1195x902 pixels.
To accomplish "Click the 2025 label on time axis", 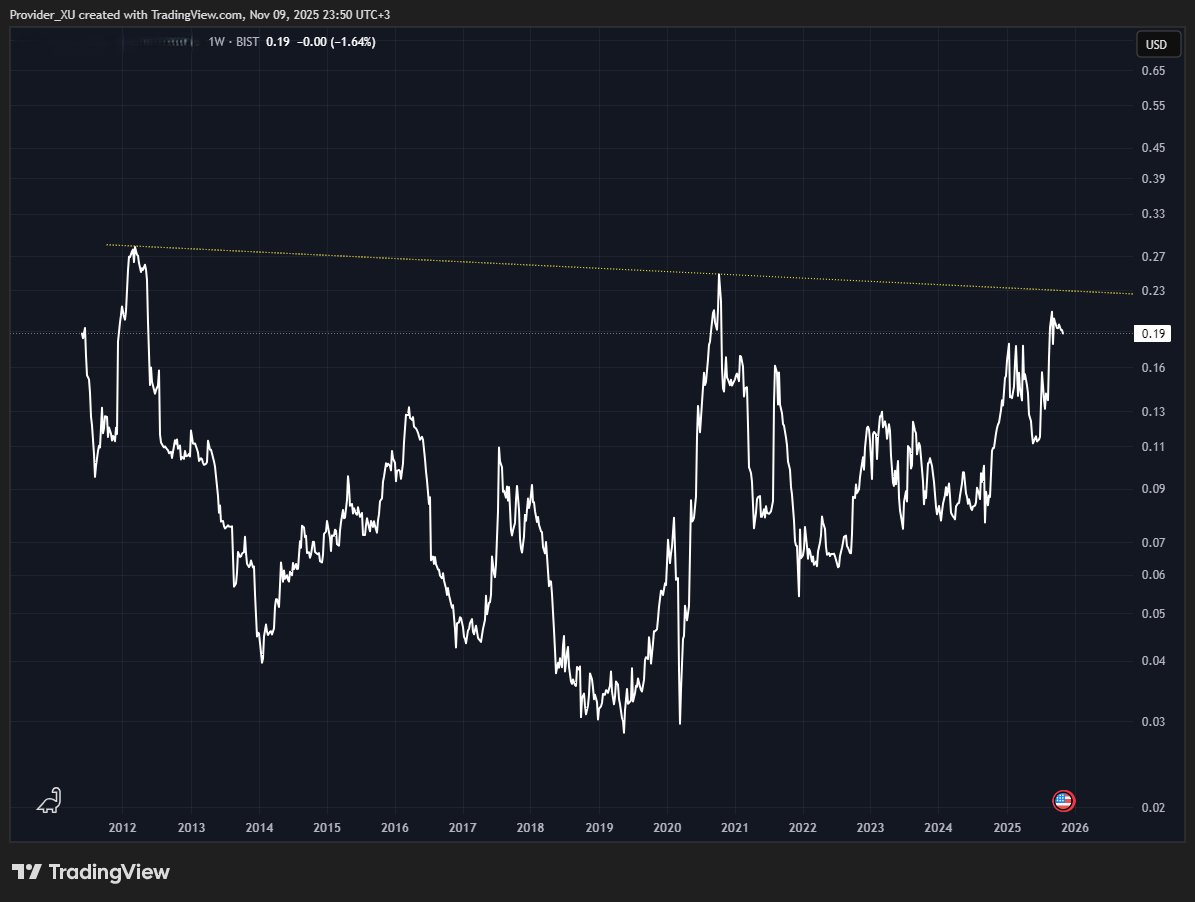I will pos(1008,828).
